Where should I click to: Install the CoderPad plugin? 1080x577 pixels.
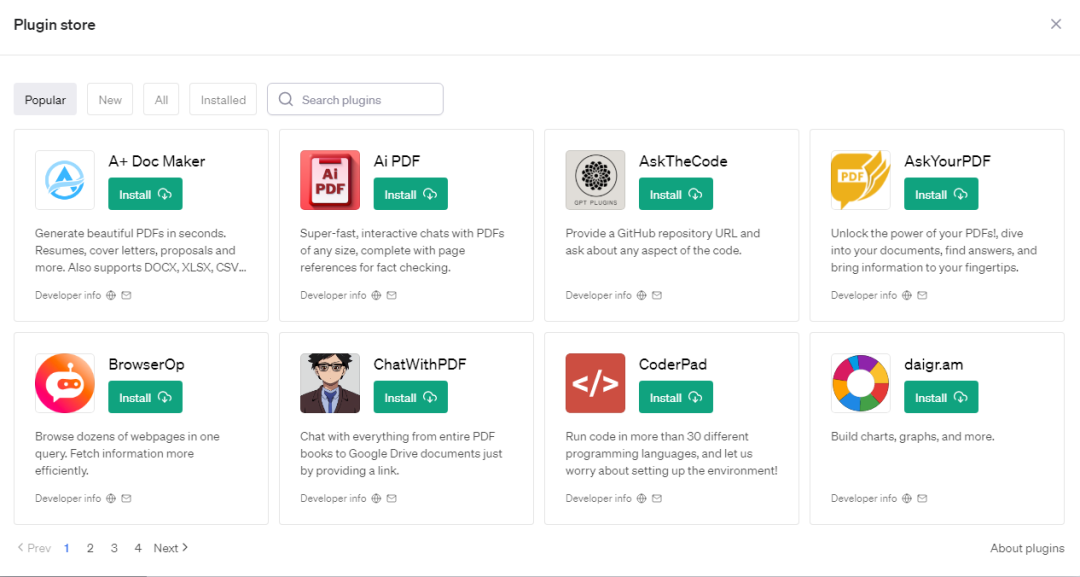[x=675, y=397]
